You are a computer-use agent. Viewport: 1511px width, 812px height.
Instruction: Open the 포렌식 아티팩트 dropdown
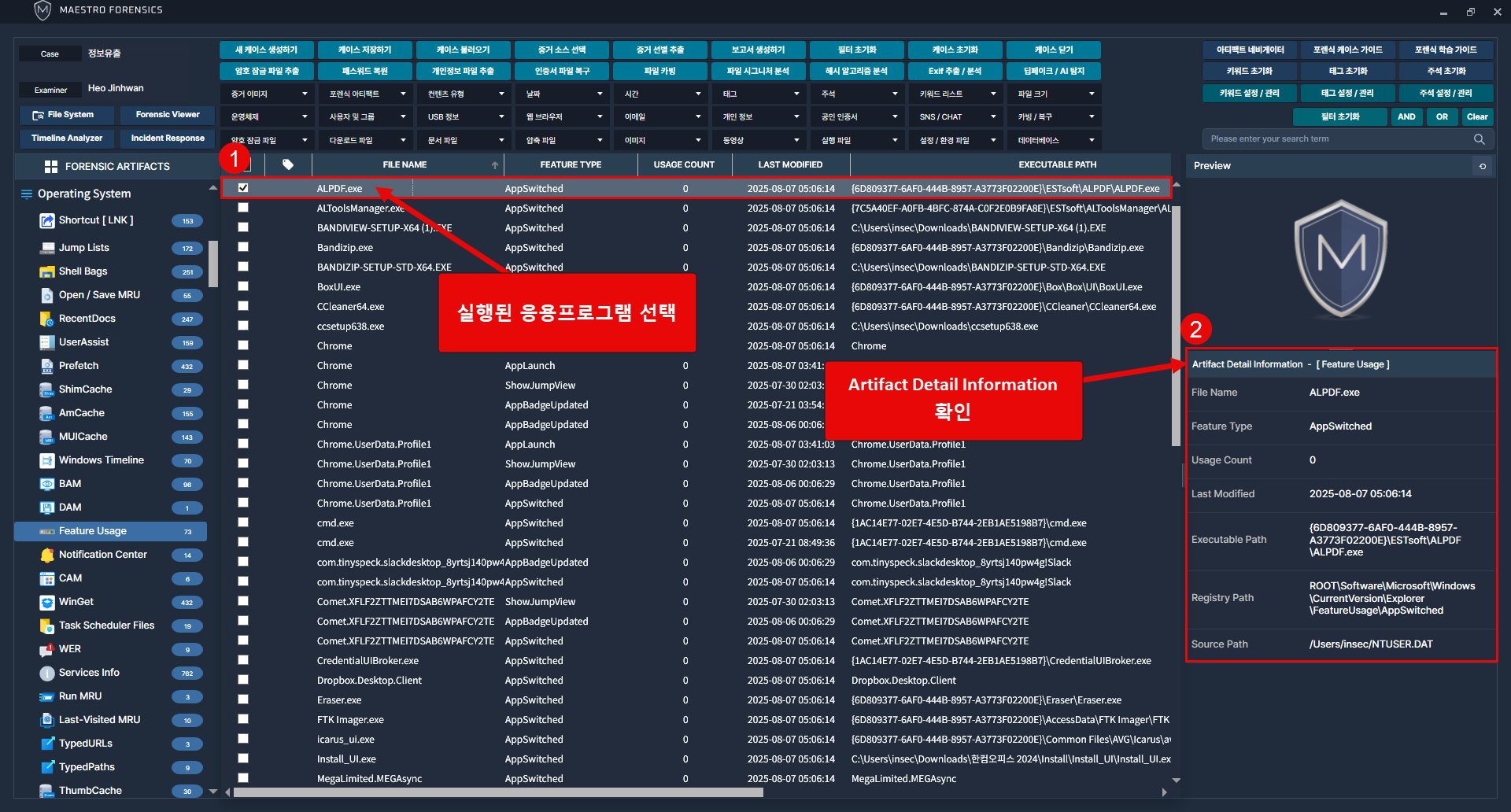[x=367, y=94]
